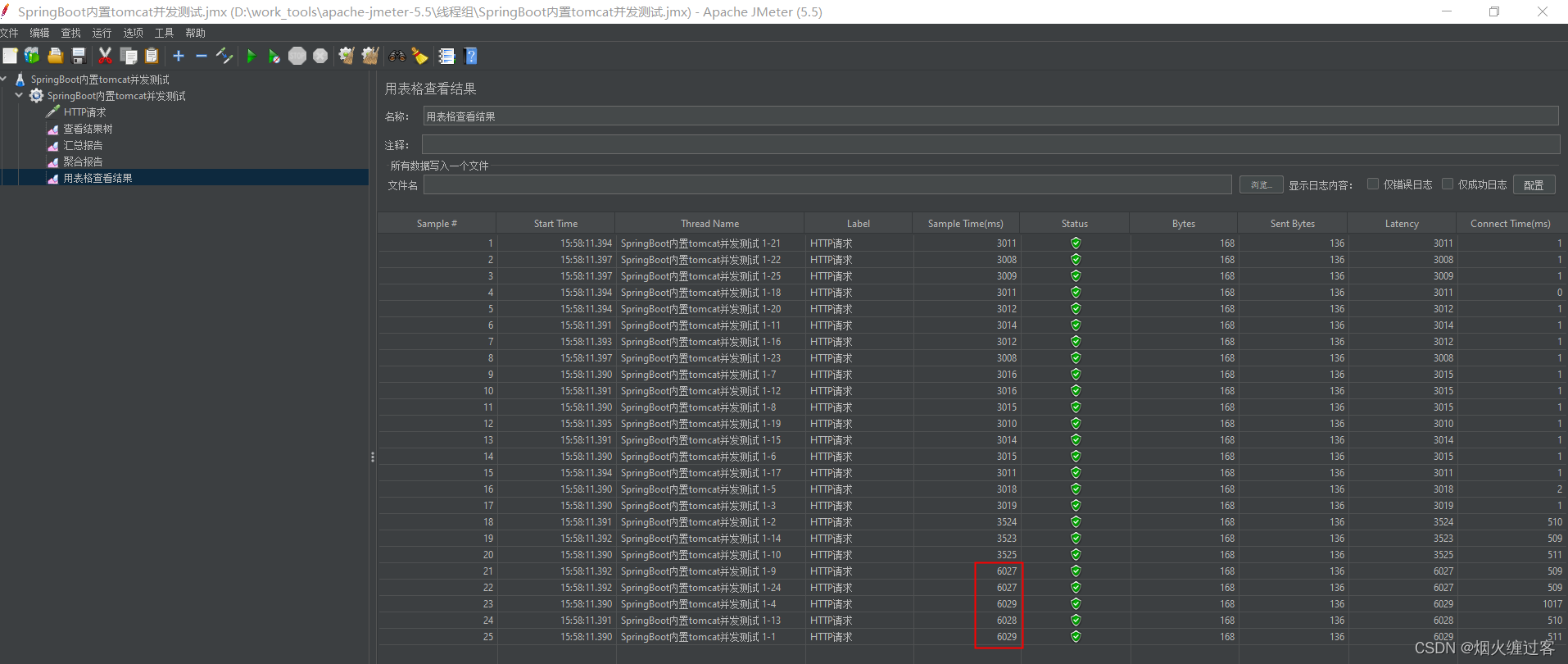Click the thread name cell ending 1-24

709,588
